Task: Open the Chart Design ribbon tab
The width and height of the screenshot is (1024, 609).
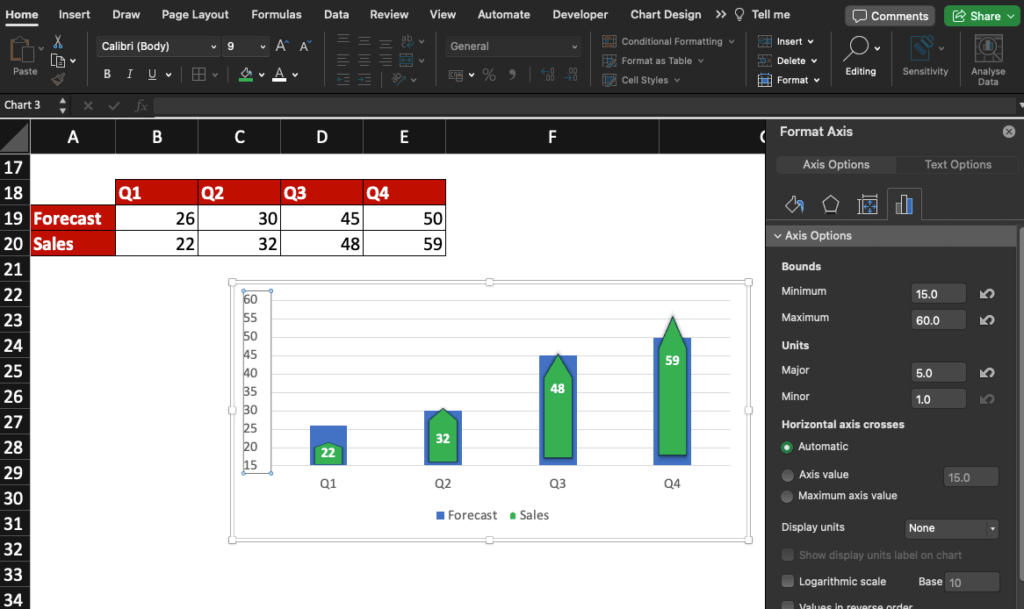Action: click(665, 14)
